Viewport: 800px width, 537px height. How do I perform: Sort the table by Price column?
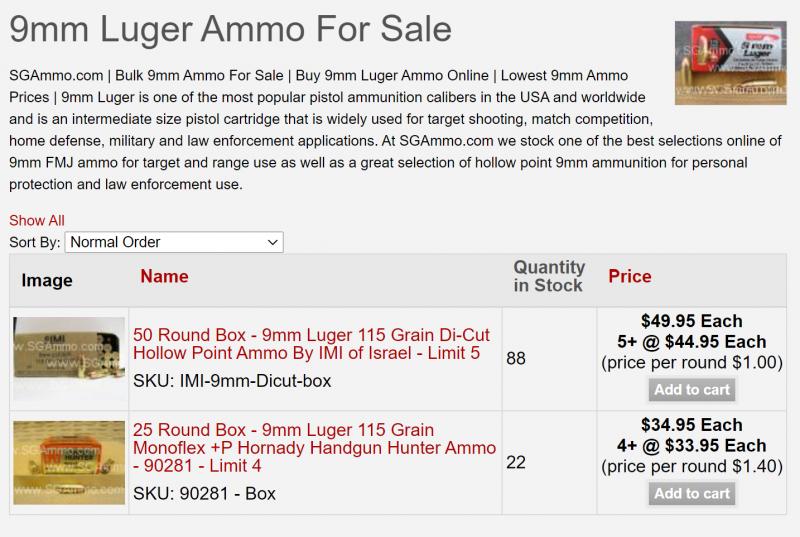(x=630, y=276)
